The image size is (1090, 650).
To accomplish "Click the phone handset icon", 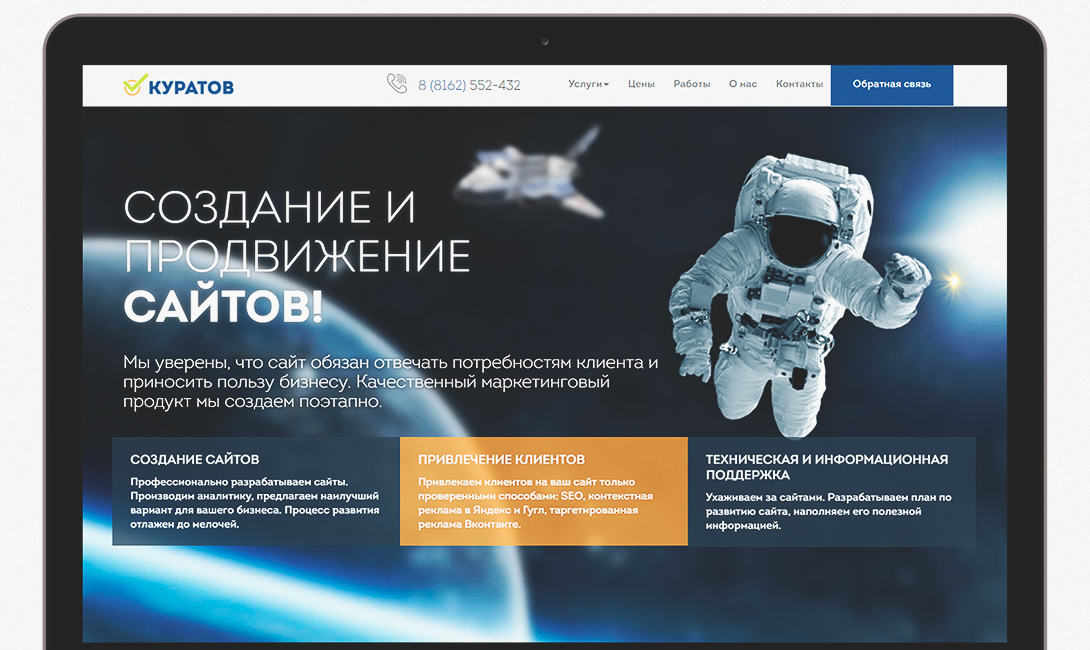I will point(397,83).
